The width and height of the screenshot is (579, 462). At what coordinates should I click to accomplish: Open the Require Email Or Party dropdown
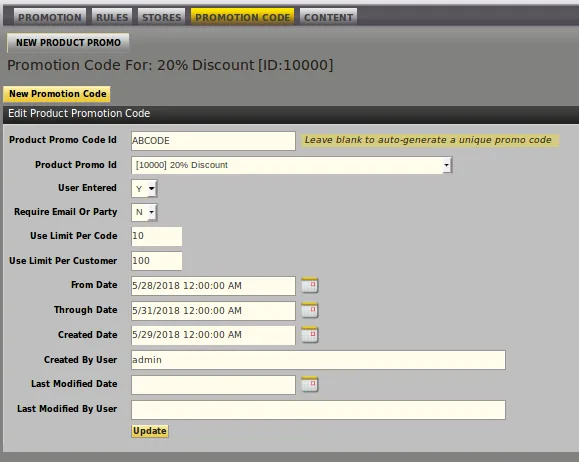144,212
